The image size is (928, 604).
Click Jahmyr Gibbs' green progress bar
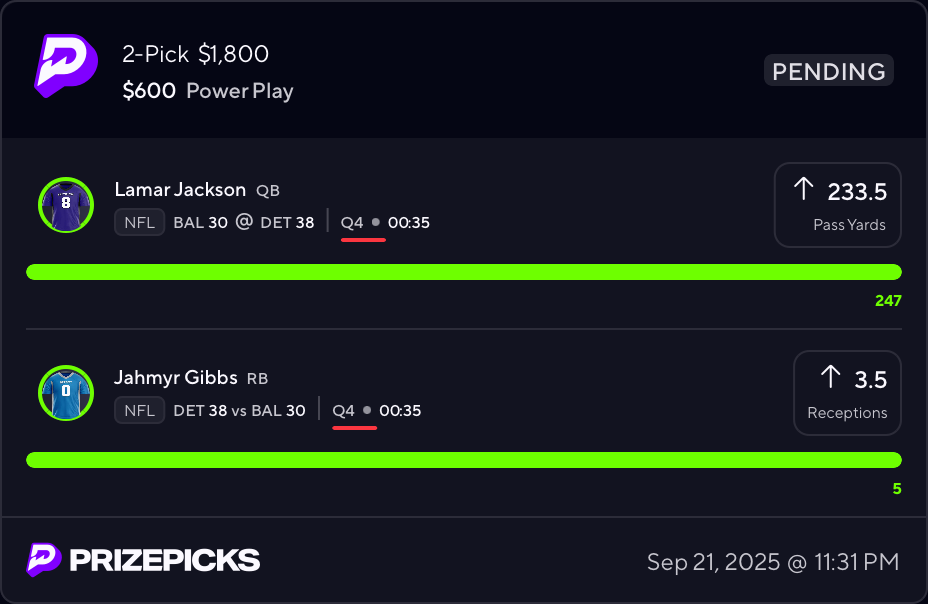[463, 460]
